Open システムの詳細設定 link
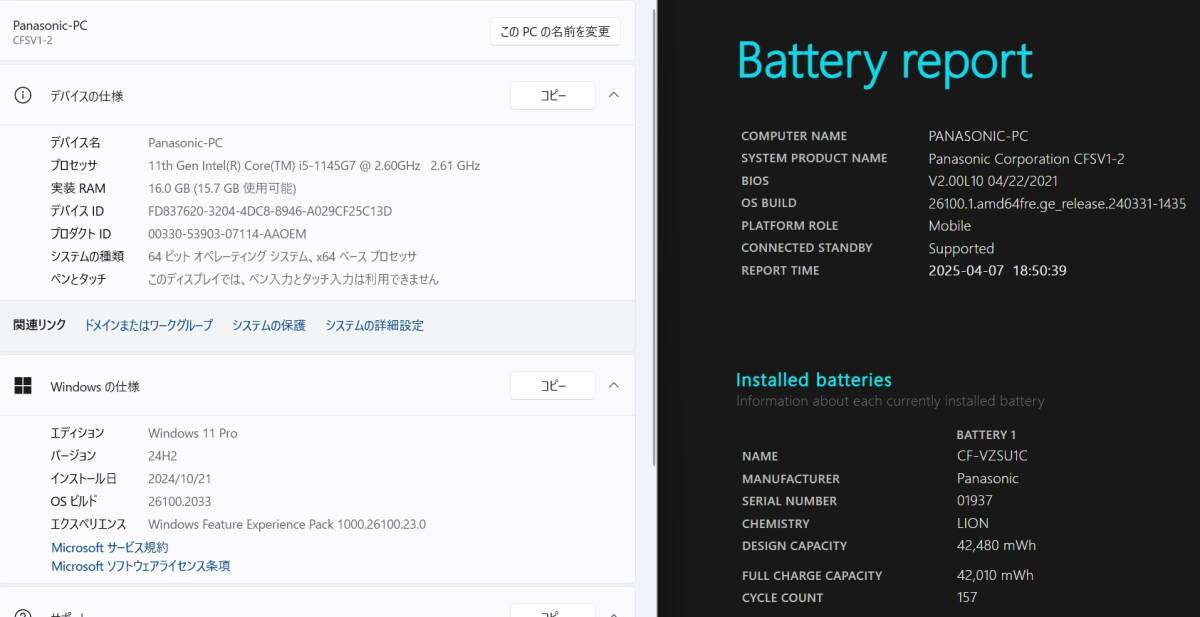The width and height of the screenshot is (1200, 617). 374,325
